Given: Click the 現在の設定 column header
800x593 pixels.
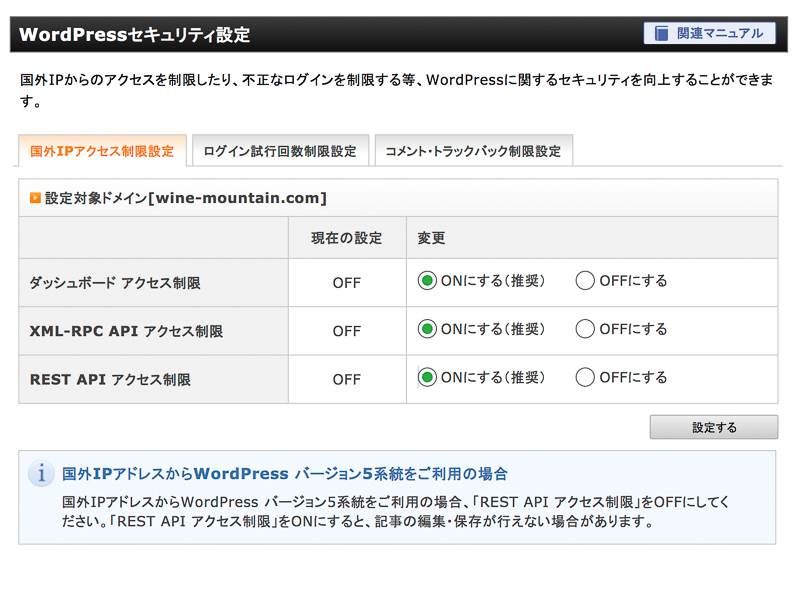Looking at the screenshot, I should [x=346, y=238].
